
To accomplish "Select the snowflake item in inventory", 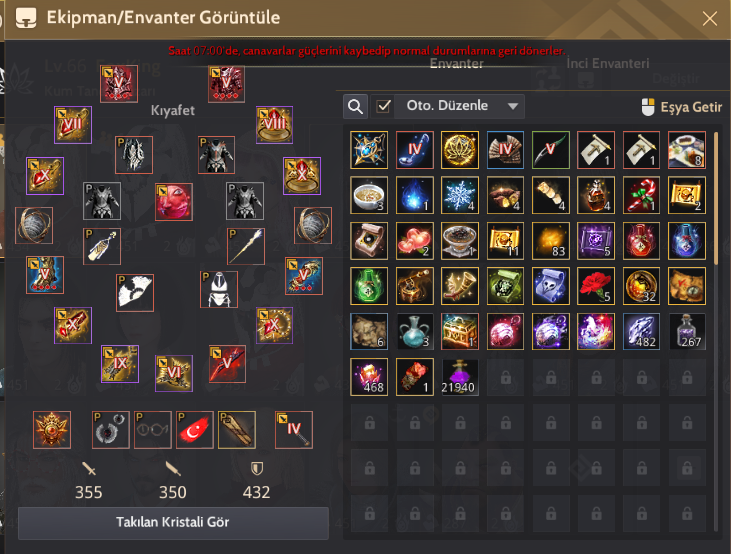I will click(x=460, y=195).
